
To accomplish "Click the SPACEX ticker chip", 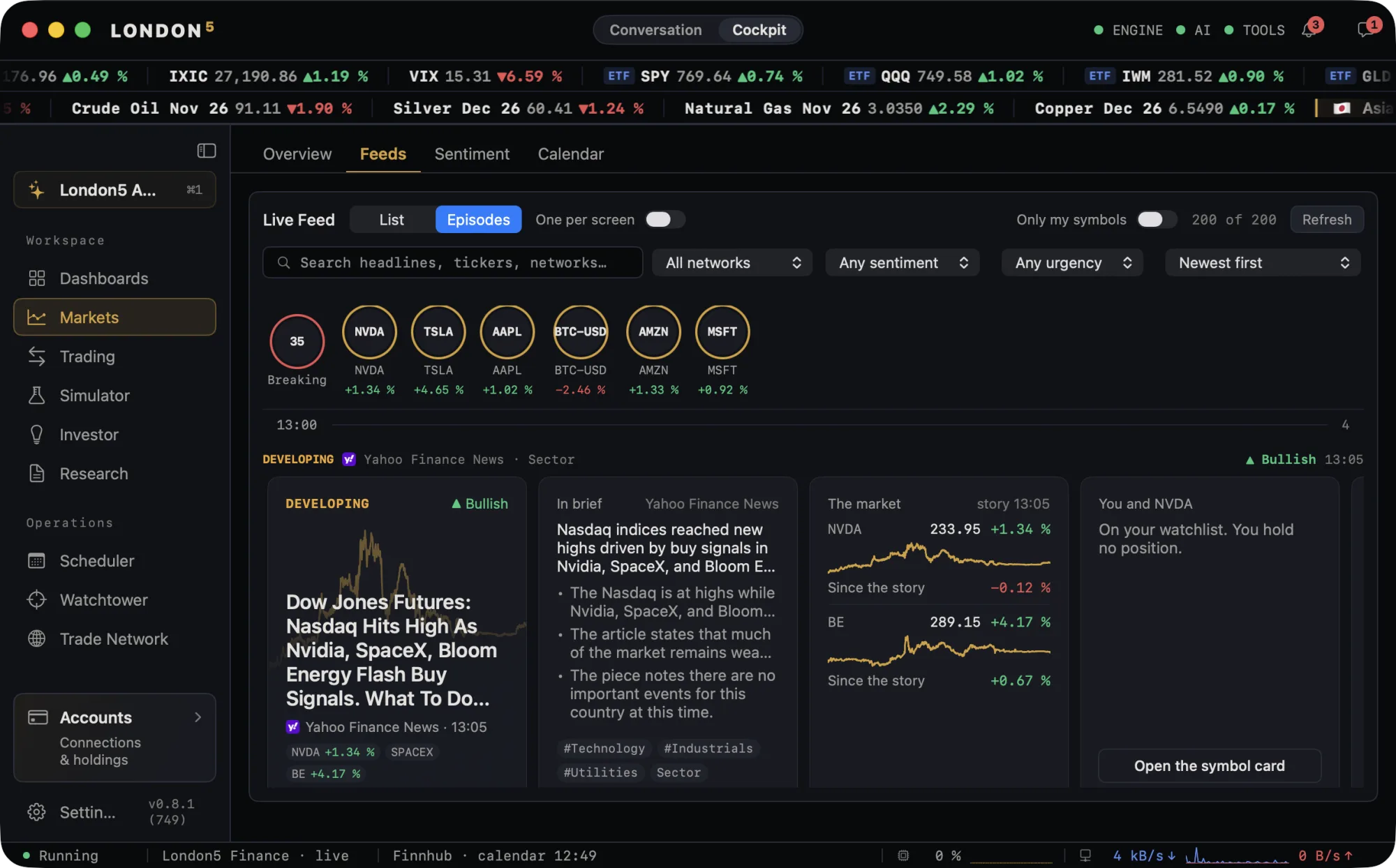I will point(412,751).
